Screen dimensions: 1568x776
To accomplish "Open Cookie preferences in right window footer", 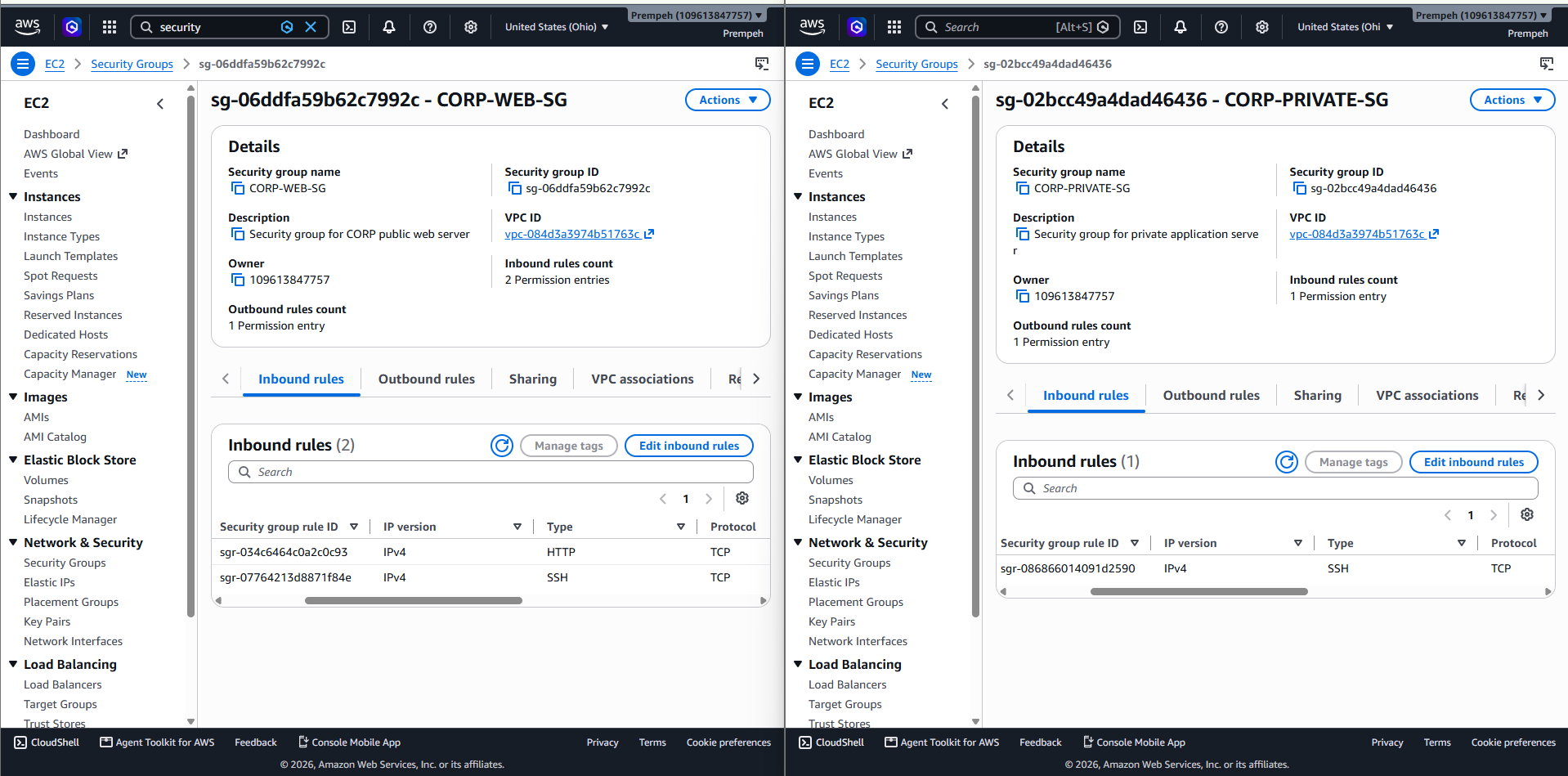I will (x=1513, y=742).
